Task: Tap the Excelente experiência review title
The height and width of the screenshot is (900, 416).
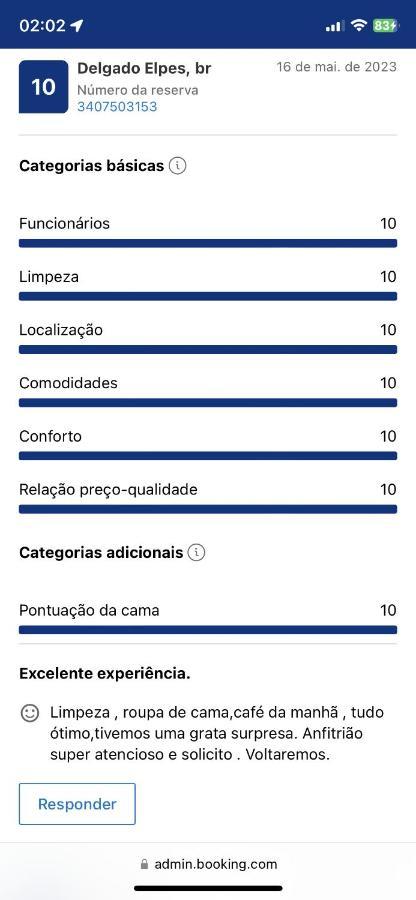Action: (x=105, y=674)
